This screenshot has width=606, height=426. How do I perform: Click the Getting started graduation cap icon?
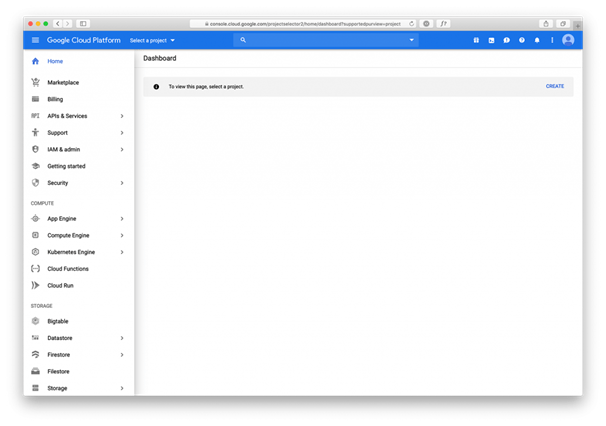(x=36, y=166)
